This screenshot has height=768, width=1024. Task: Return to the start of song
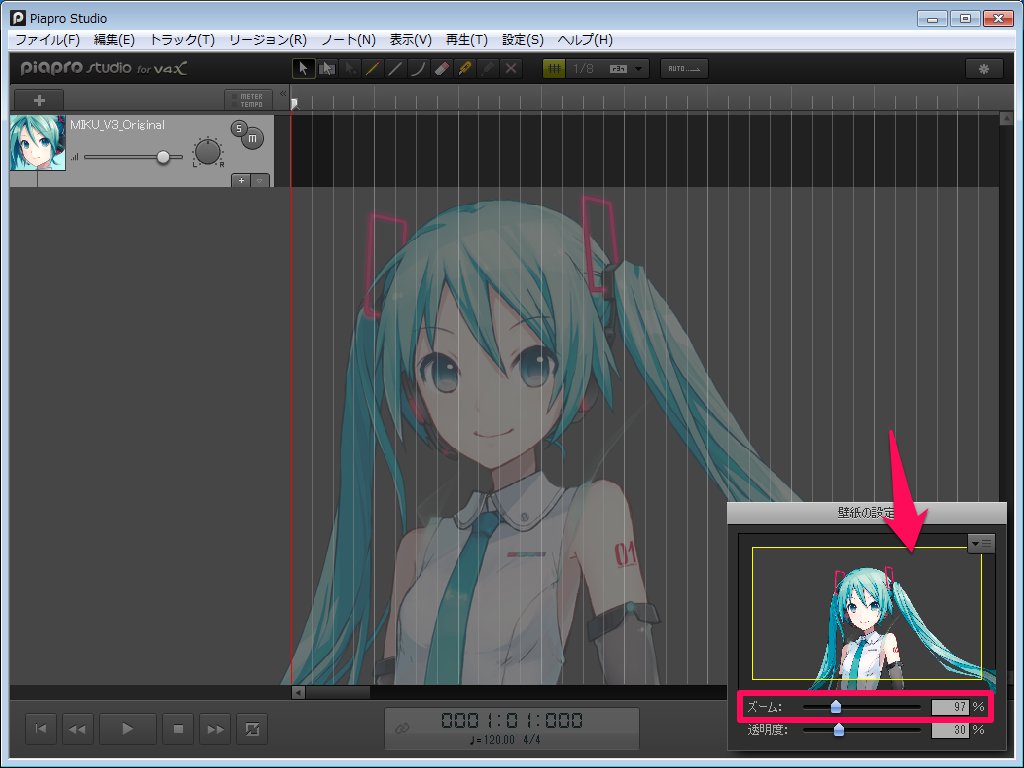tap(41, 729)
